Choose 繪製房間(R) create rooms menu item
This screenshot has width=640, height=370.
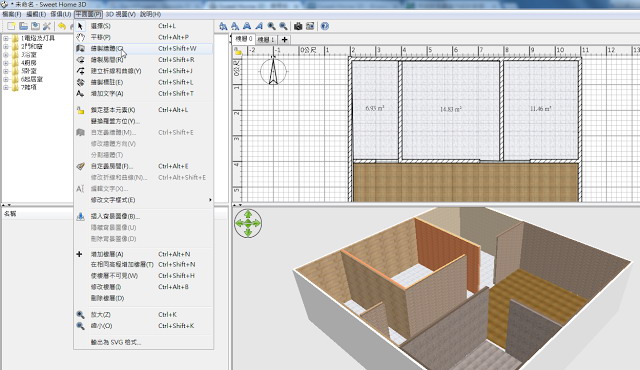pos(143,60)
